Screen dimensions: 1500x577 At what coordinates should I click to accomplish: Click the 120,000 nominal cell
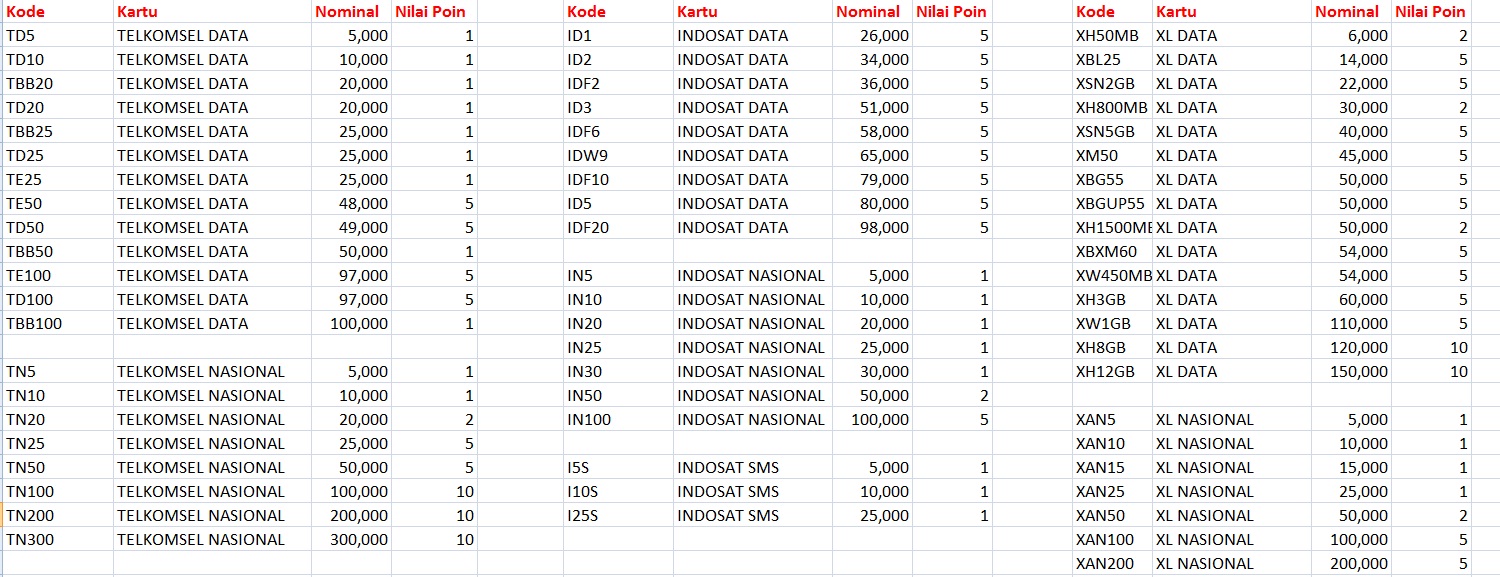click(x=1351, y=347)
